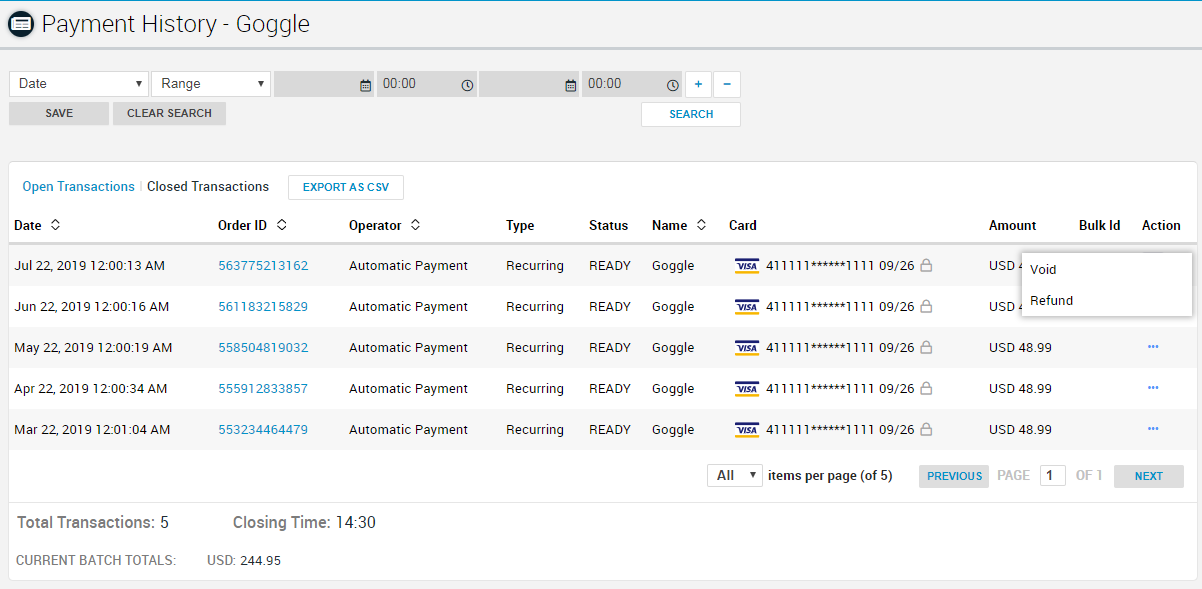Click the page number input field
The height and width of the screenshot is (589, 1202).
1052,476
